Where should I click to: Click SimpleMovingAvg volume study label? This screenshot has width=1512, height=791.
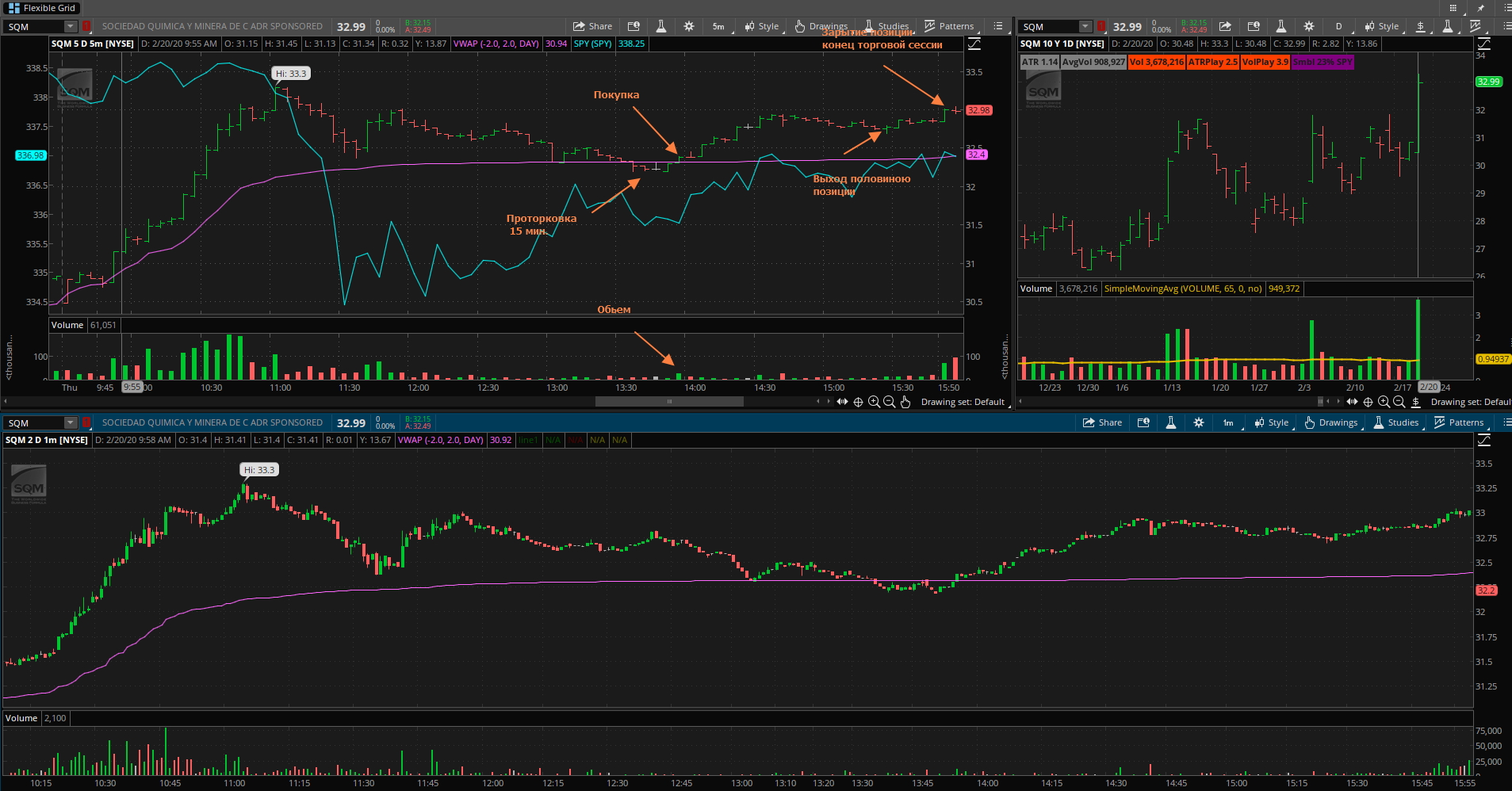1183,289
